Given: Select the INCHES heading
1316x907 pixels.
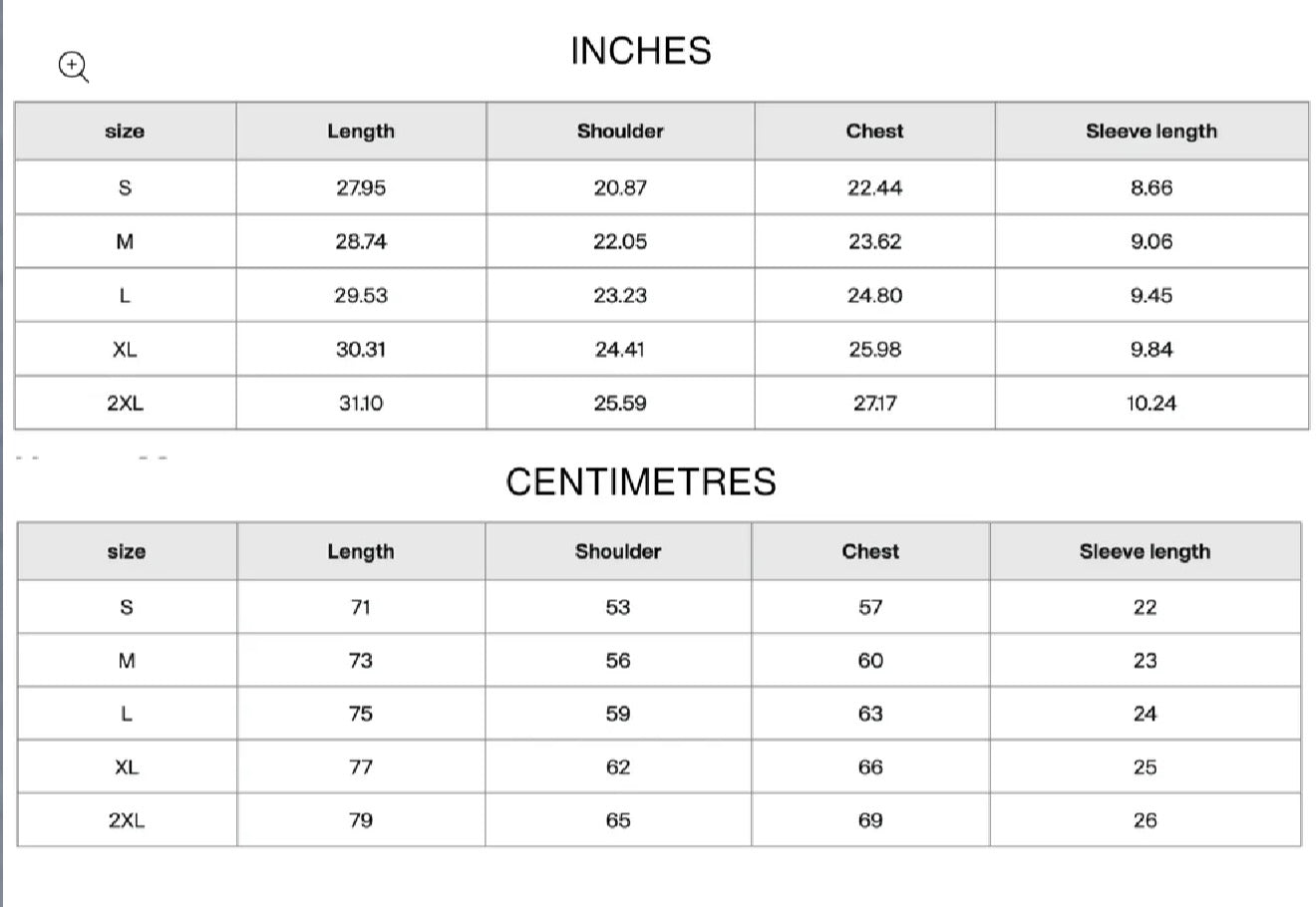Looking at the screenshot, I should [x=641, y=51].
